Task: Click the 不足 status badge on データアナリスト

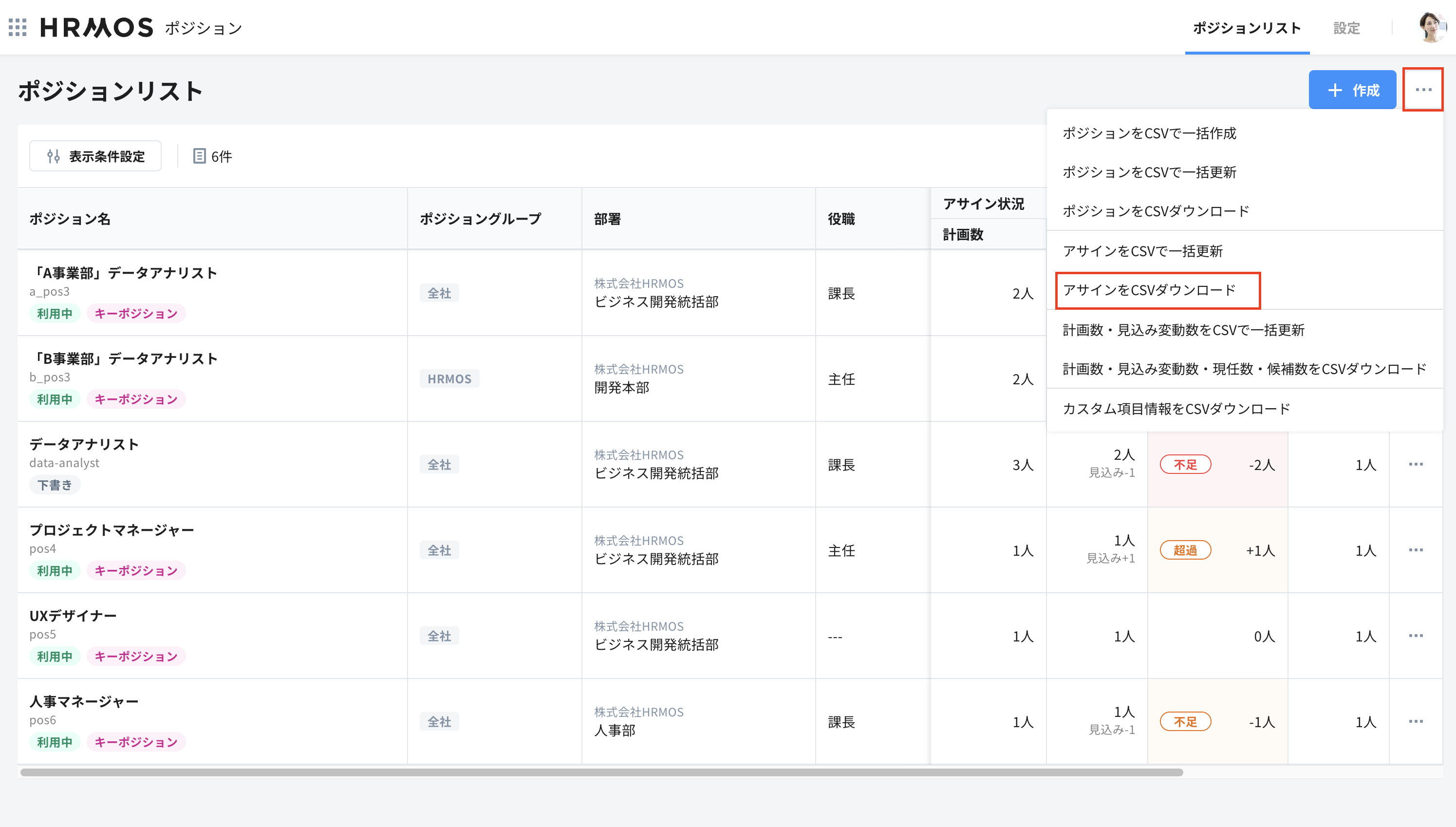Action: [1186, 464]
